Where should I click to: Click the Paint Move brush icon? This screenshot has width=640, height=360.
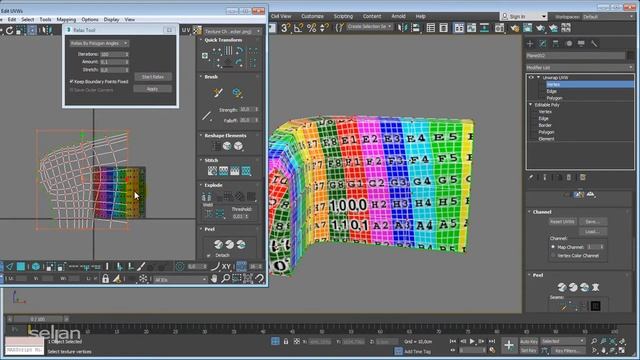(x=218, y=93)
